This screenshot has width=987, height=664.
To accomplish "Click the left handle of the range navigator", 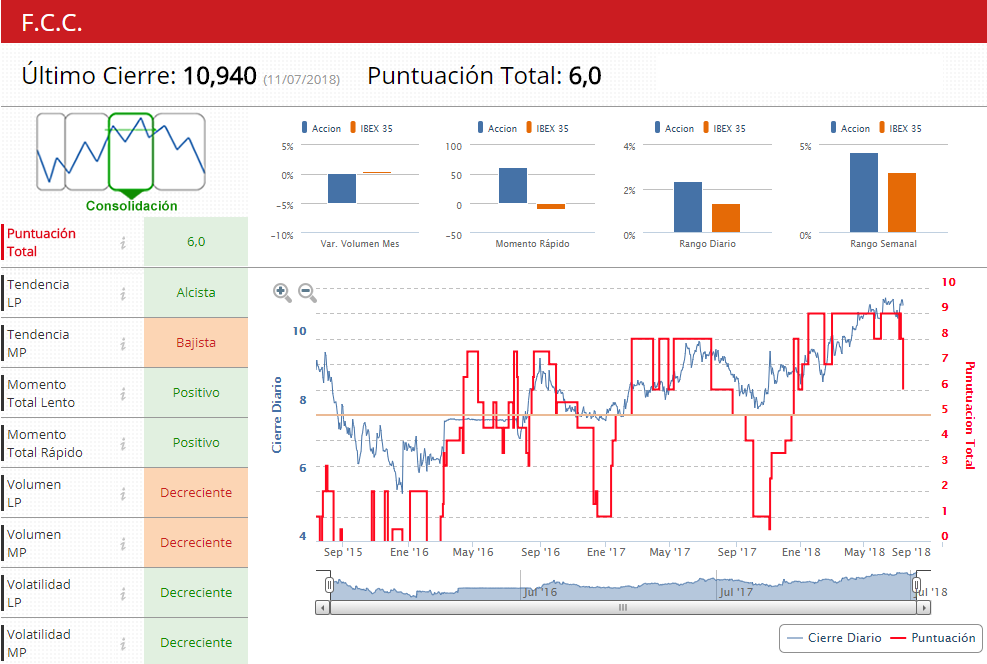I will coord(329,585).
